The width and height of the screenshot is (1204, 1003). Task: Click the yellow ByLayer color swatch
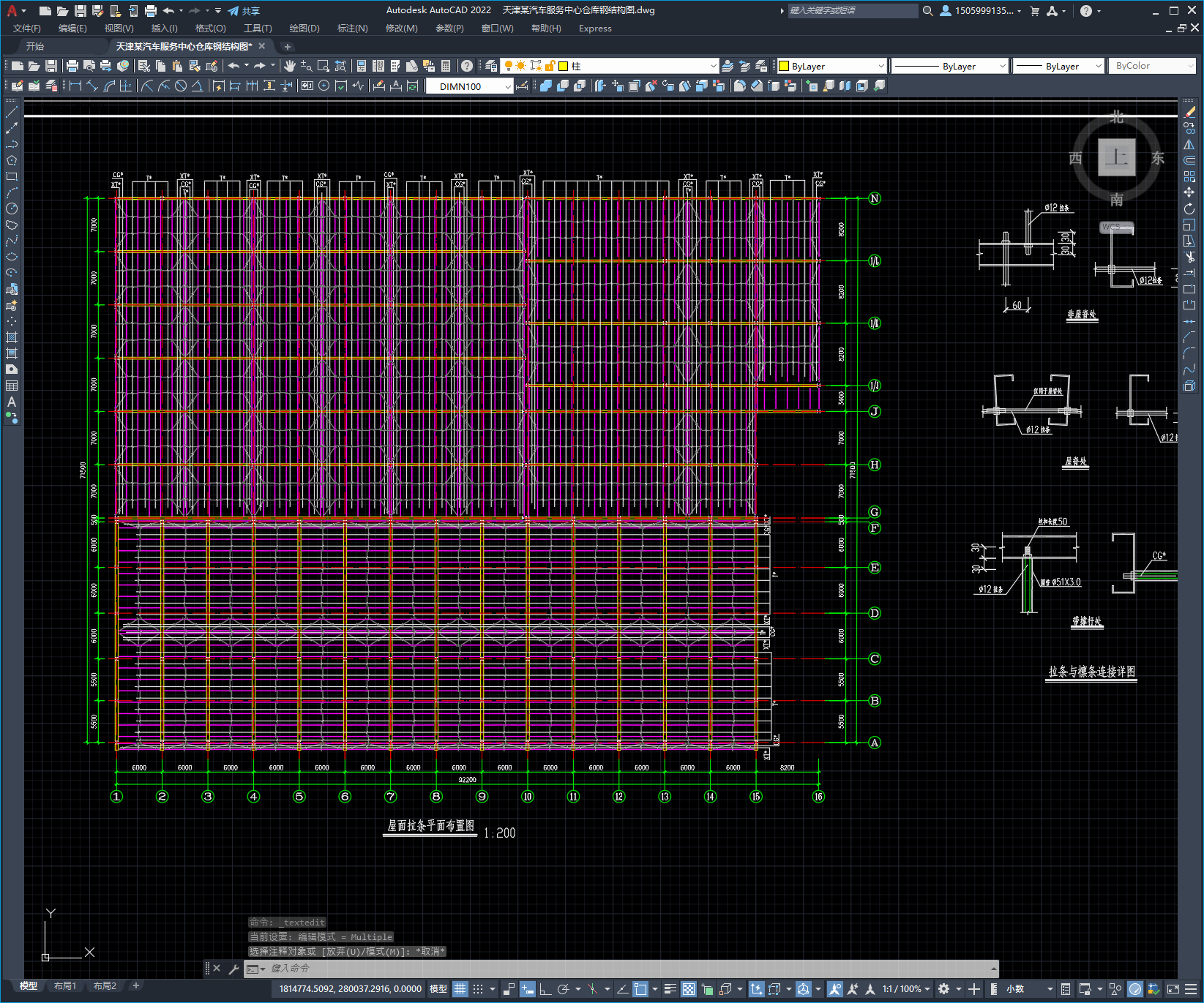784,66
